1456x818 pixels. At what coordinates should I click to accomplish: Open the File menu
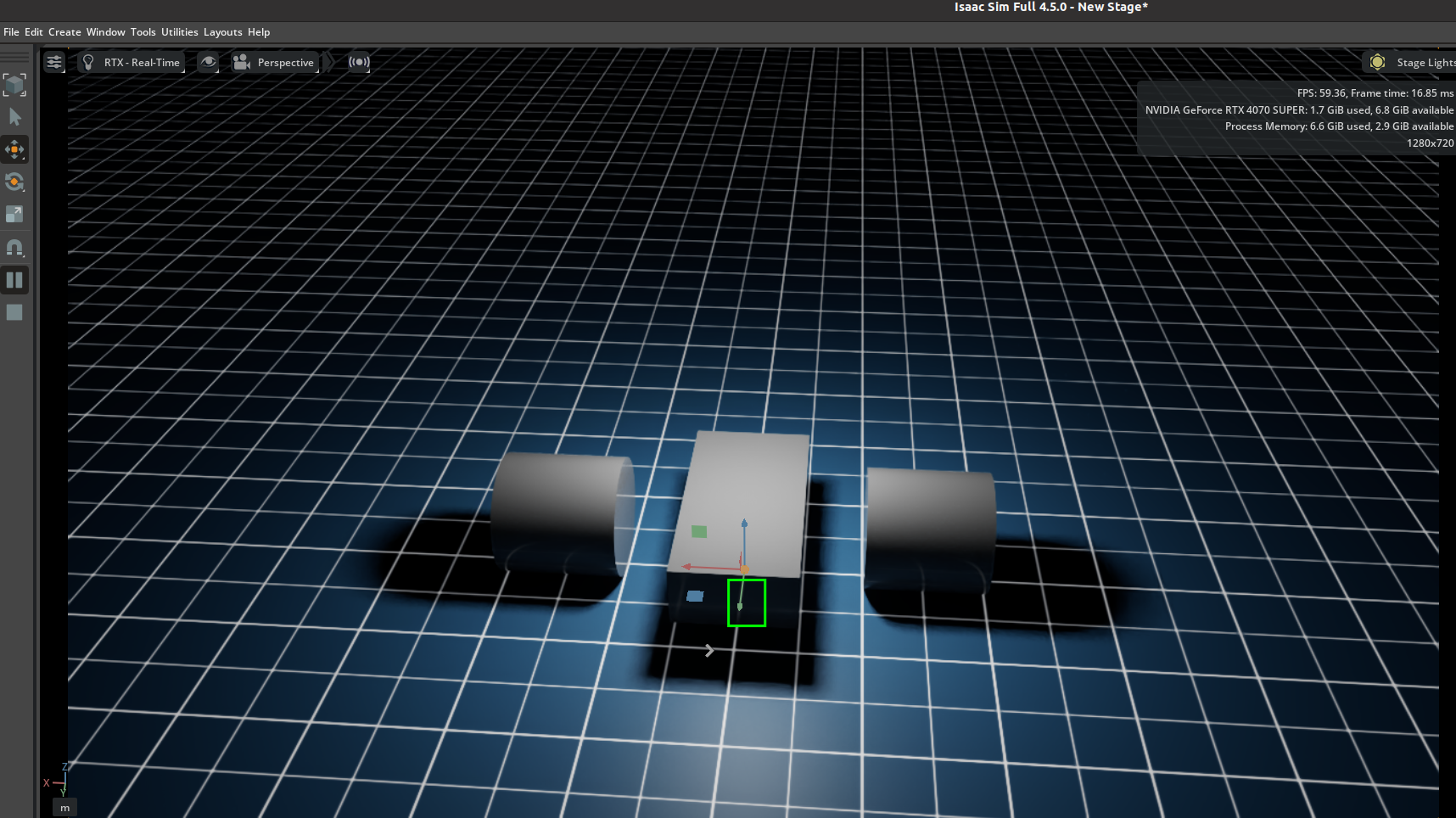(11, 32)
